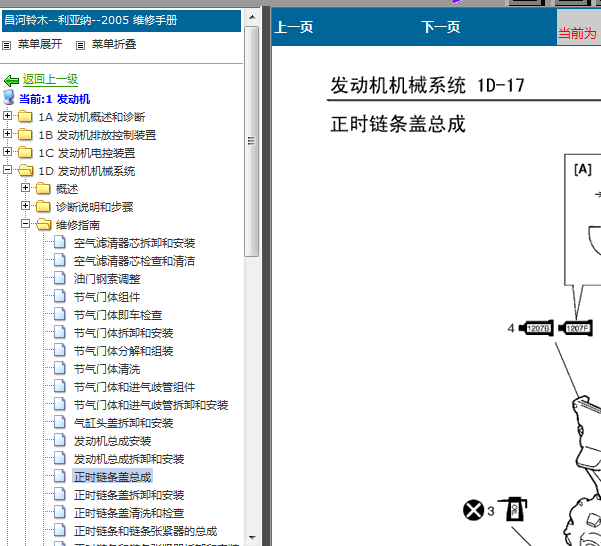
Task: Click document icon beside 正时链条盖清洗和检查
Action: (x=60, y=512)
